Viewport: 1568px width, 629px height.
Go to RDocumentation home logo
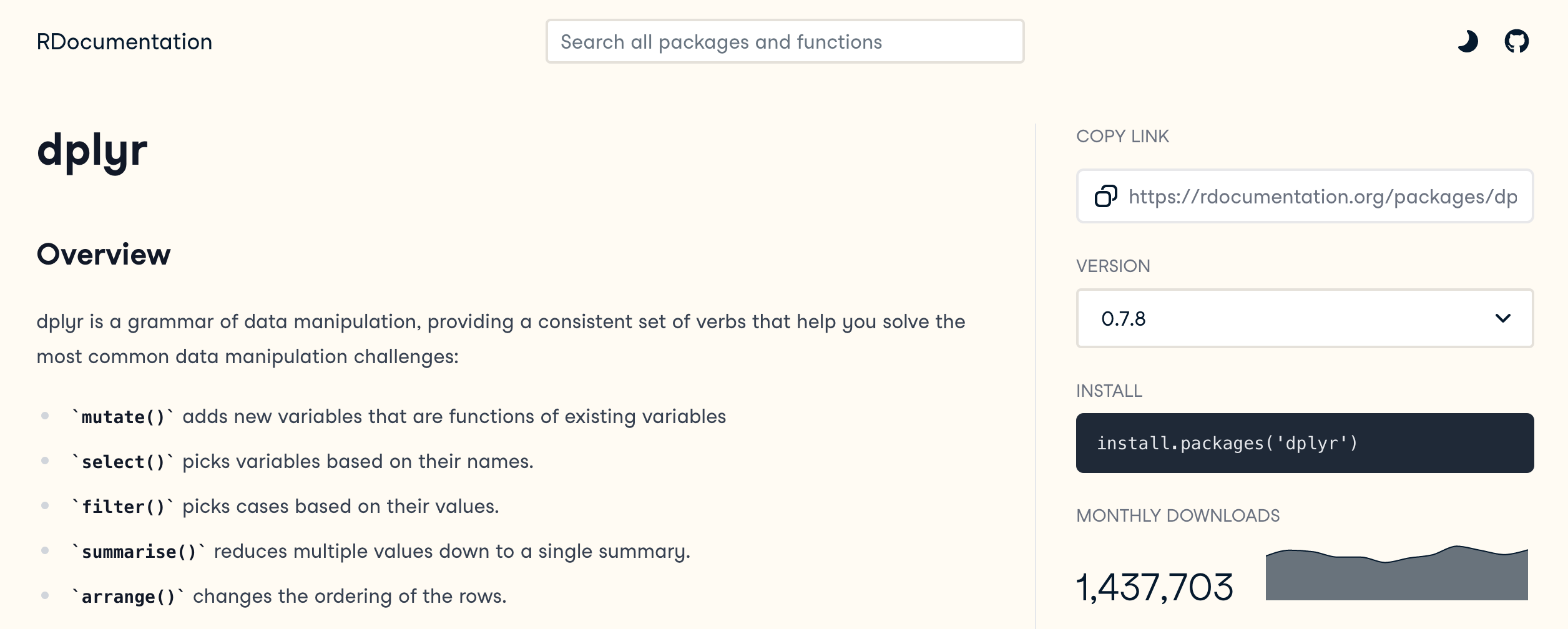pyautogui.click(x=124, y=42)
